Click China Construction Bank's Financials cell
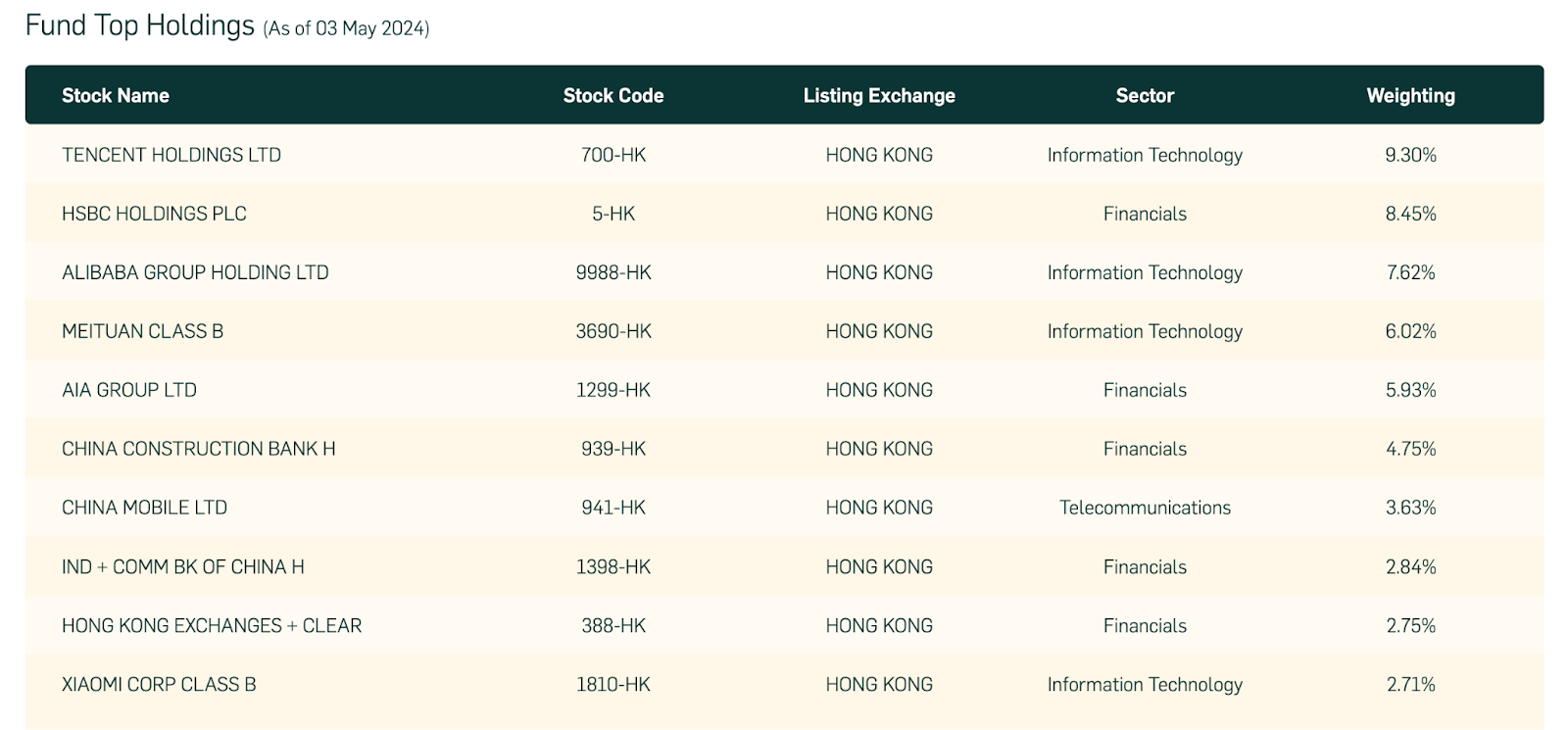Viewport: 1568px width, 730px height. (1145, 449)
